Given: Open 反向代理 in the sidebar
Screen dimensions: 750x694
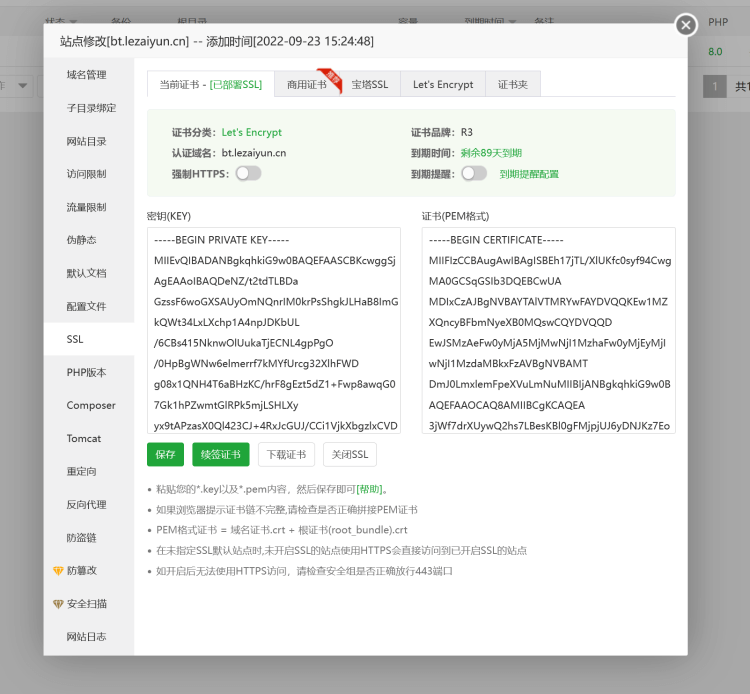Looking at the screenshot, I should click(89, 504).
